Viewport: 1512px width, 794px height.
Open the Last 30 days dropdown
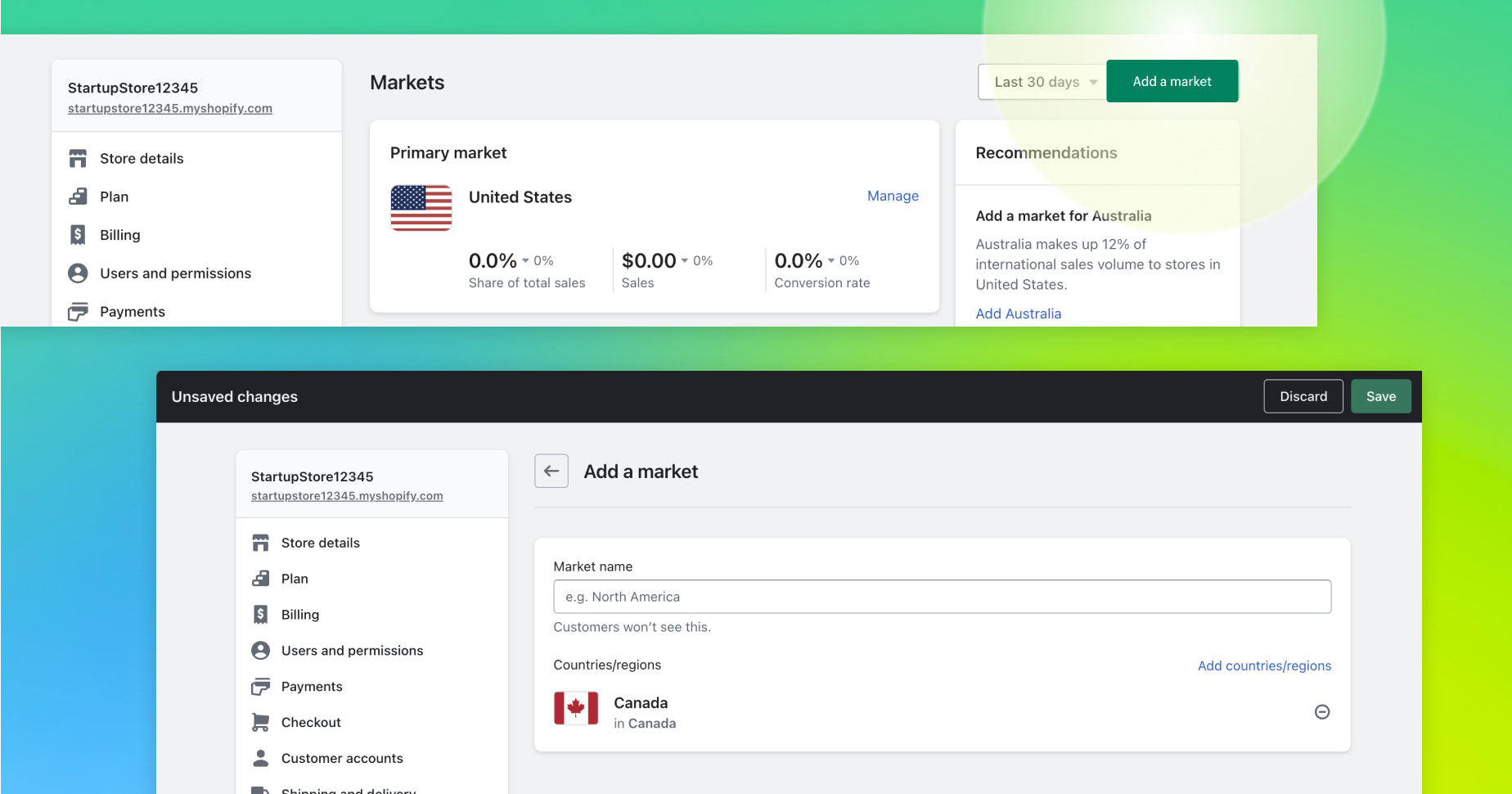(1041, 82)
